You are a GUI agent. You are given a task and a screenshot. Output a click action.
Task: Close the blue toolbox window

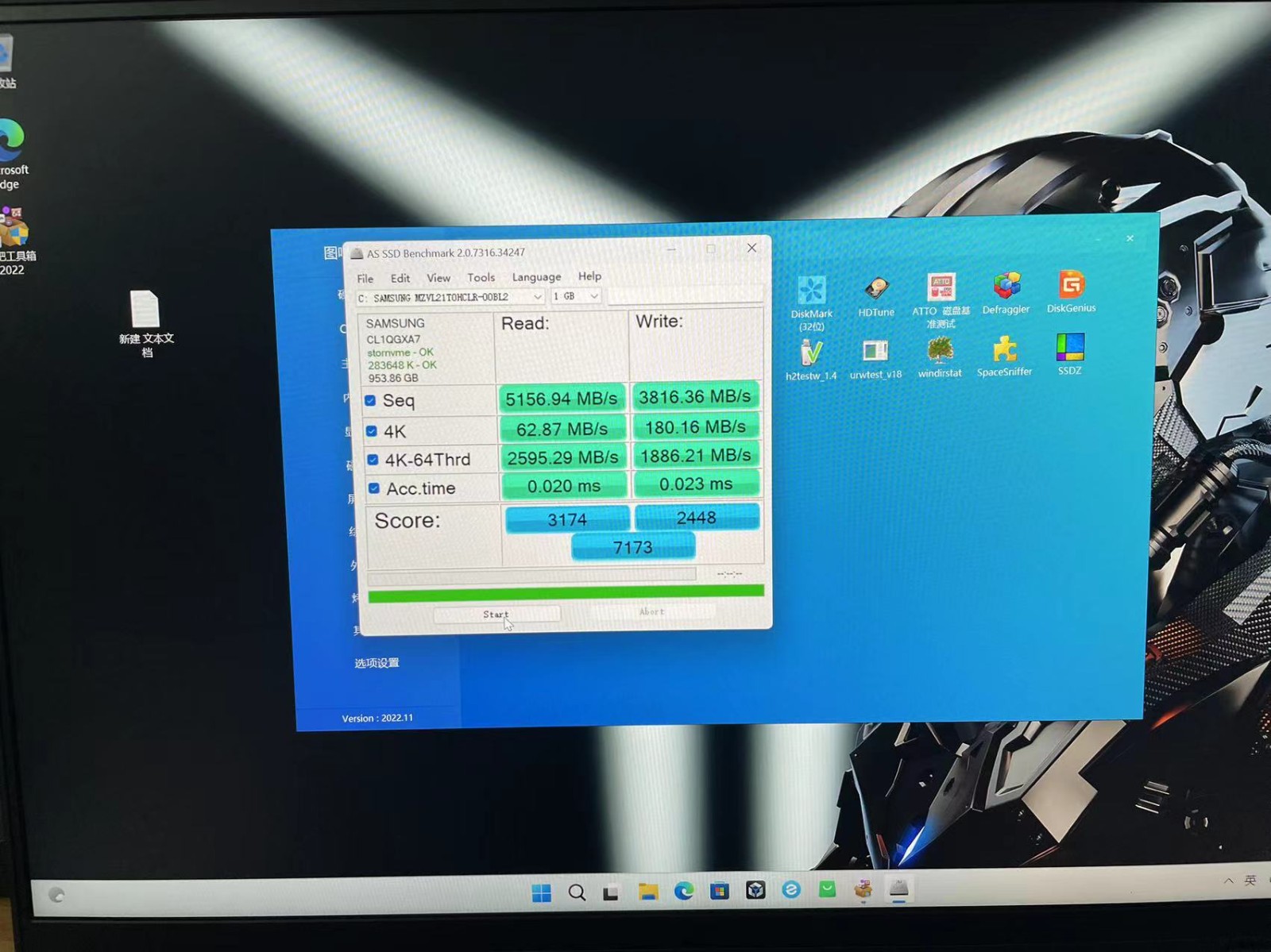[1130, 238]
